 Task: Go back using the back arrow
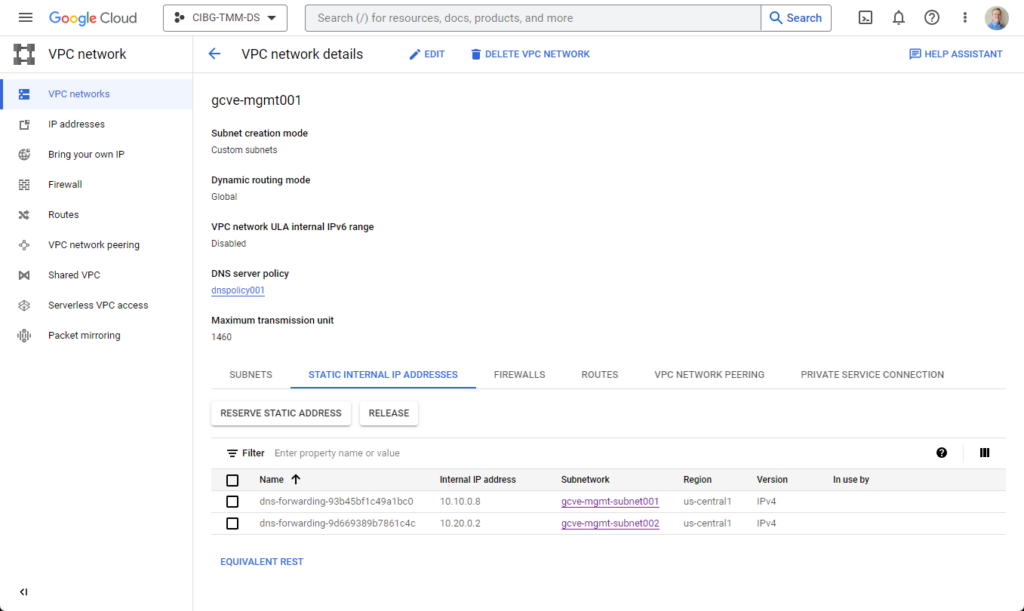(x=214, y=54)
